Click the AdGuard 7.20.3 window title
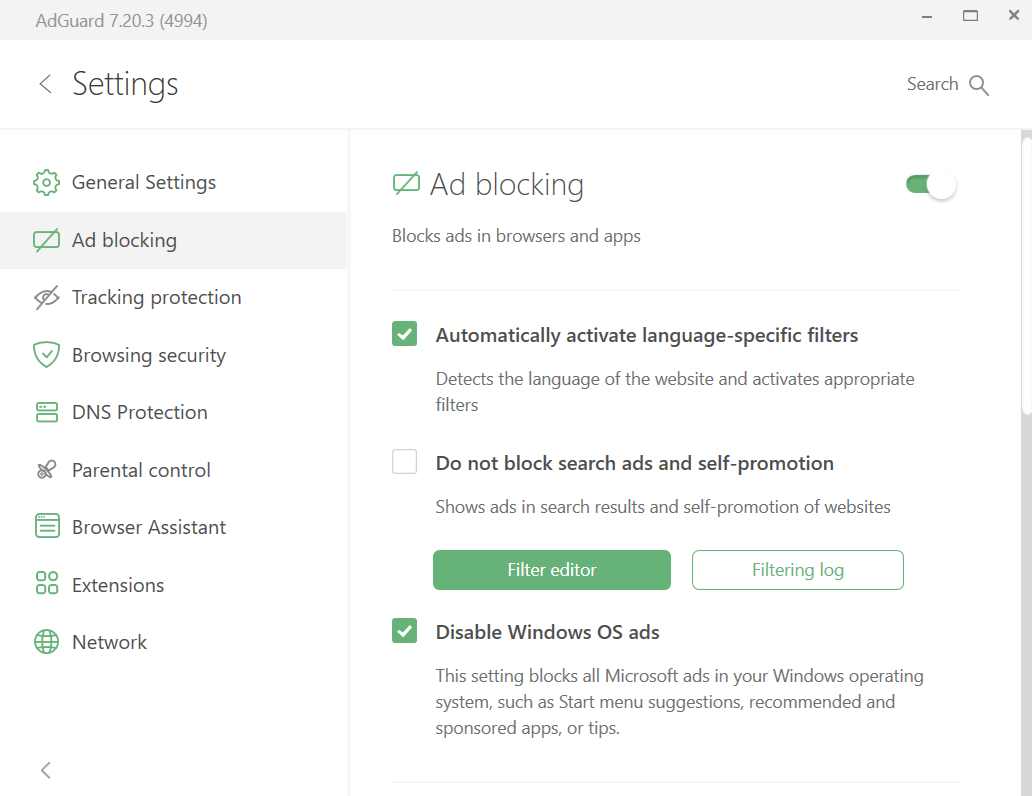This screenshot has height=796, width=1032. click(x=122, y=20)
